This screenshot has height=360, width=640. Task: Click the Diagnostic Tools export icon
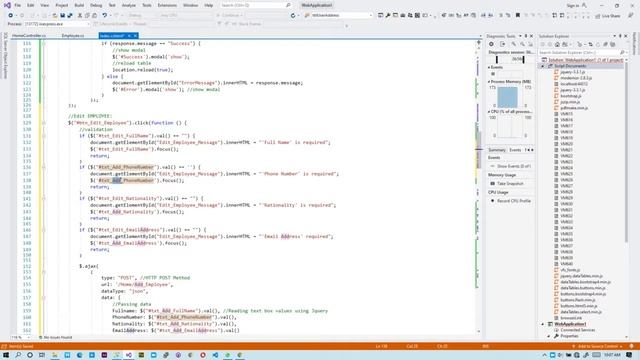[x=502, y=44]
